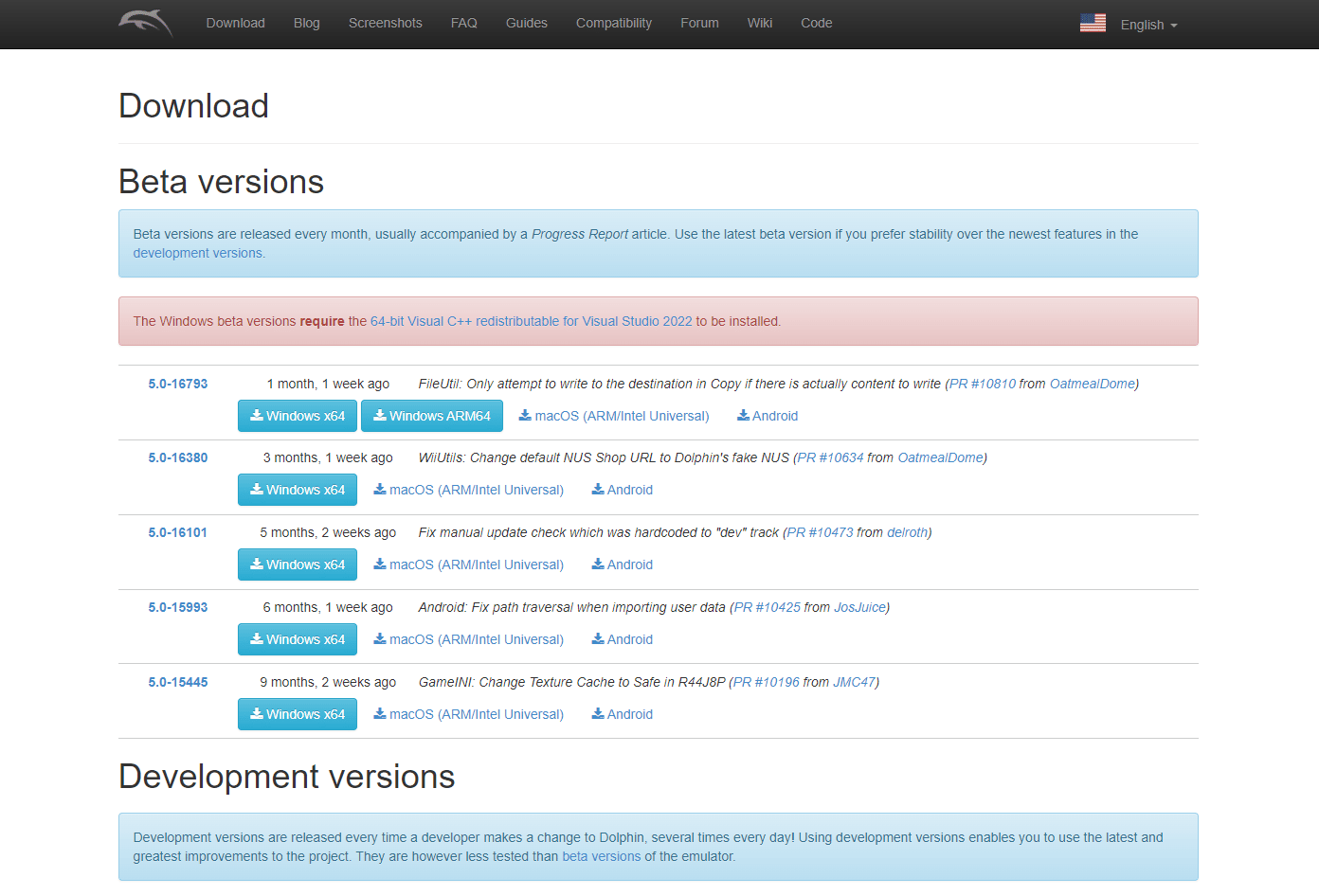Open the Code nav item
This screenshot has height=896, width=1319.
coord(817,23)
